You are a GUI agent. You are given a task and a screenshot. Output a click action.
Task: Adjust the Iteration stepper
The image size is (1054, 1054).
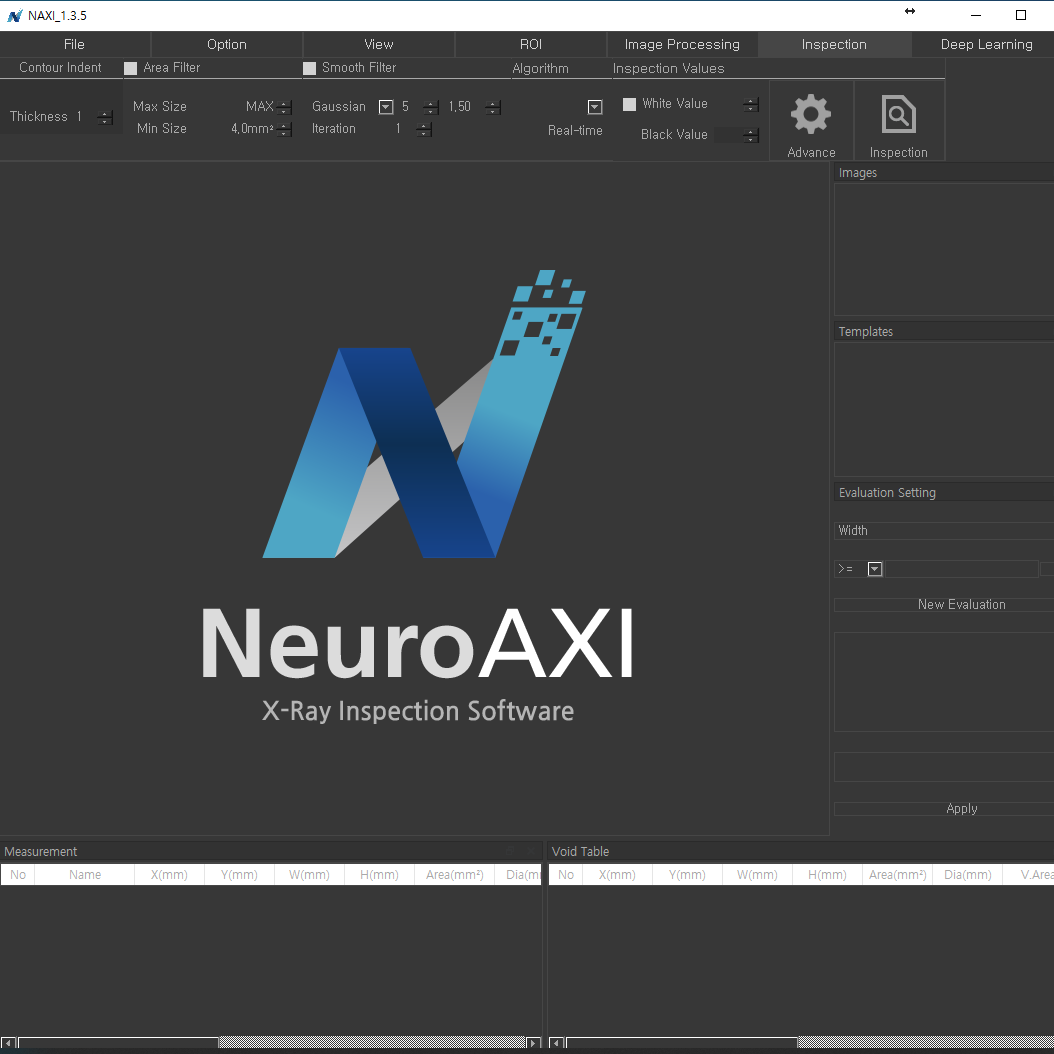pos(423,130)
